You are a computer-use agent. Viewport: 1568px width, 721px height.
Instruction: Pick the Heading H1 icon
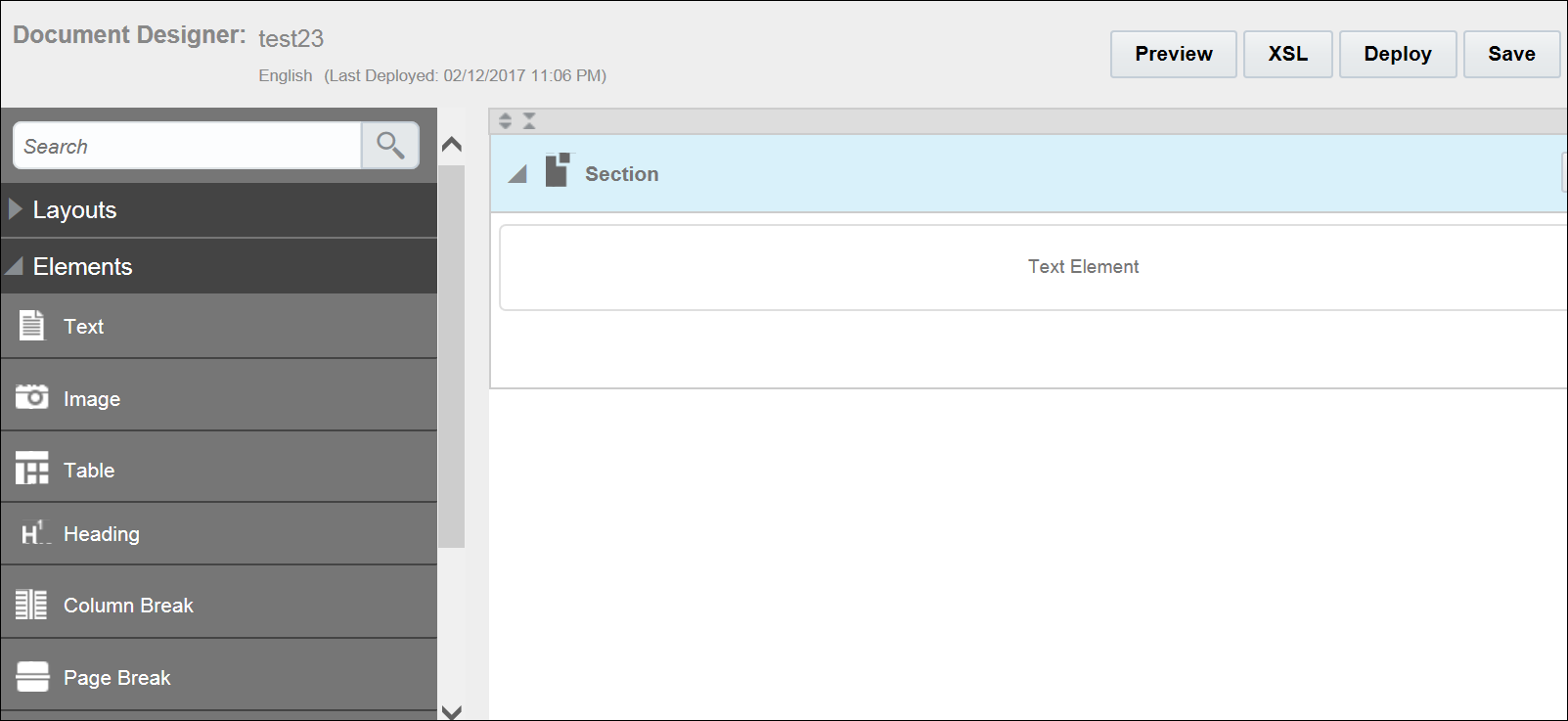33,533
